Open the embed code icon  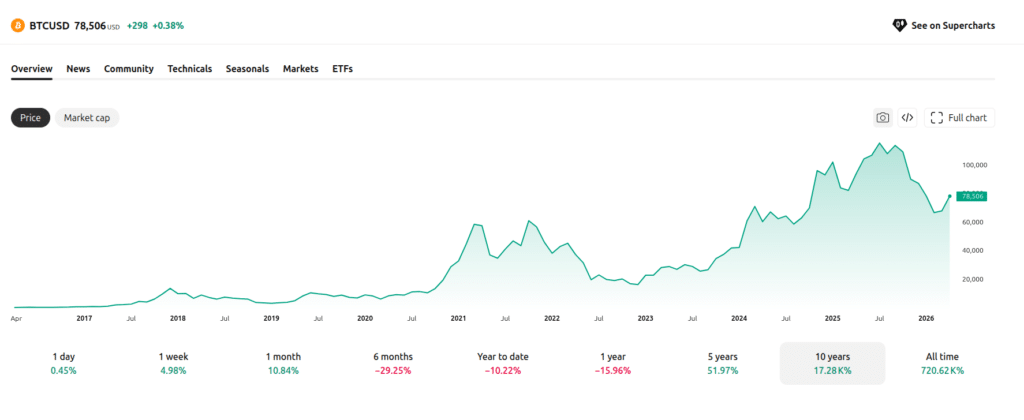coord(907,118)
